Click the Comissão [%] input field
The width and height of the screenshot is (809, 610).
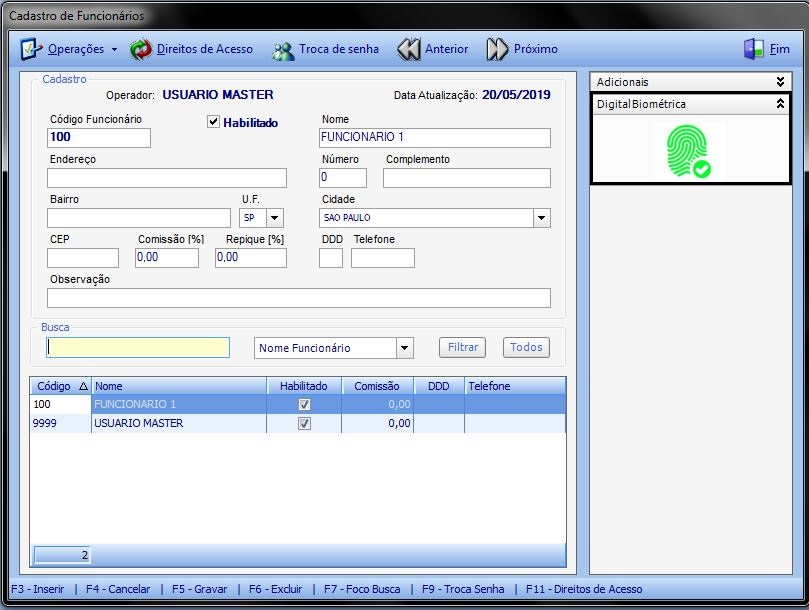pyautogui.click(x=167, y=258)
